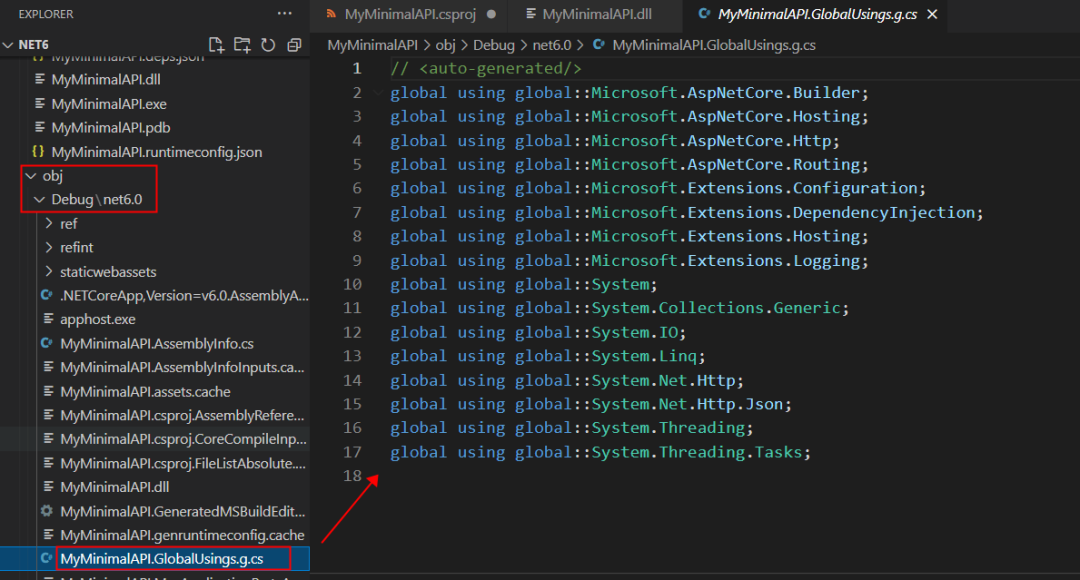Switch to the MyMinimalAPI.dll tab
Screen dimensions: 1080x580
[x=596, y=14]
